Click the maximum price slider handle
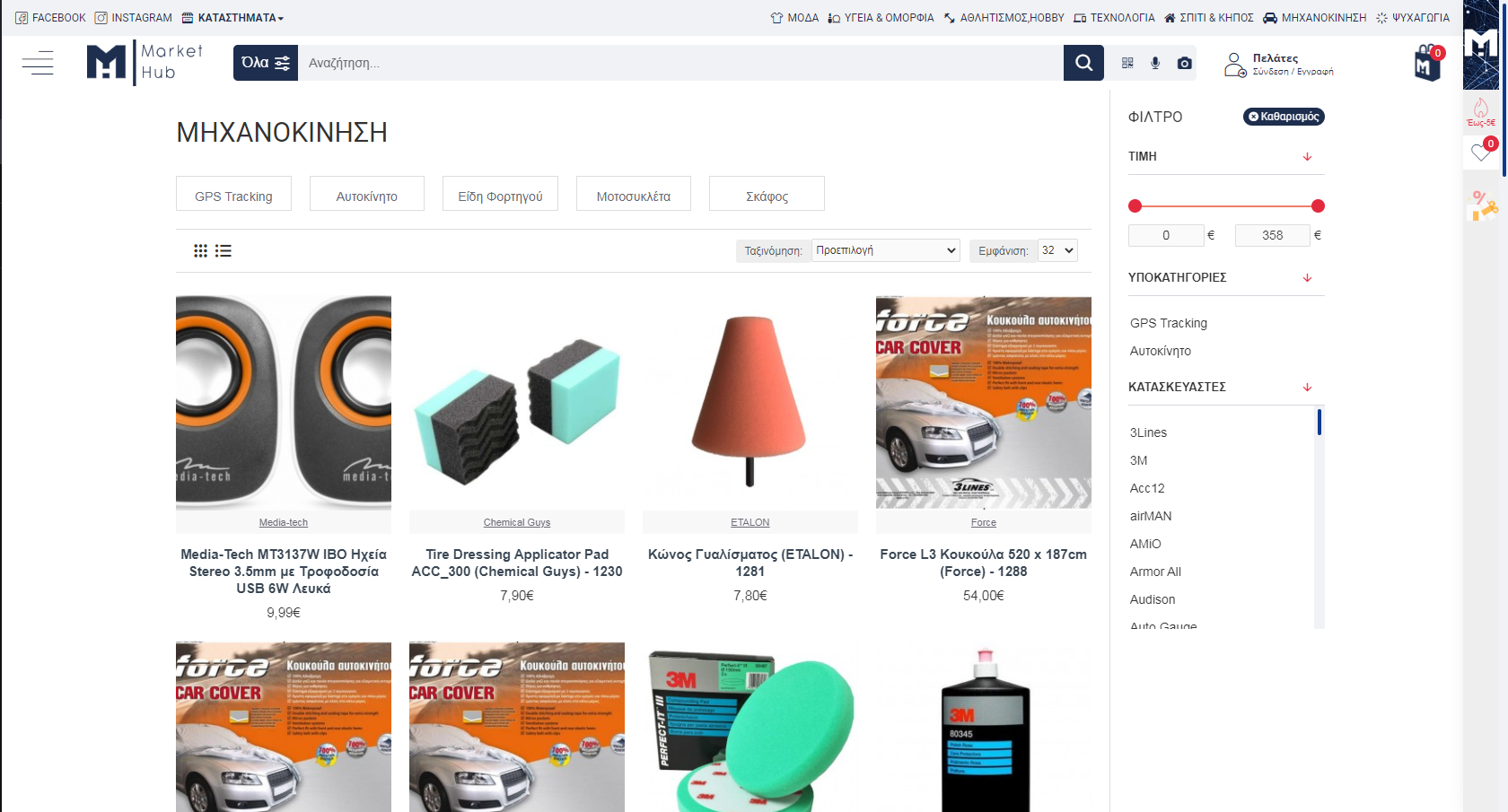This screenshot has height=812, width=1508. click(x=1318, y=206)
